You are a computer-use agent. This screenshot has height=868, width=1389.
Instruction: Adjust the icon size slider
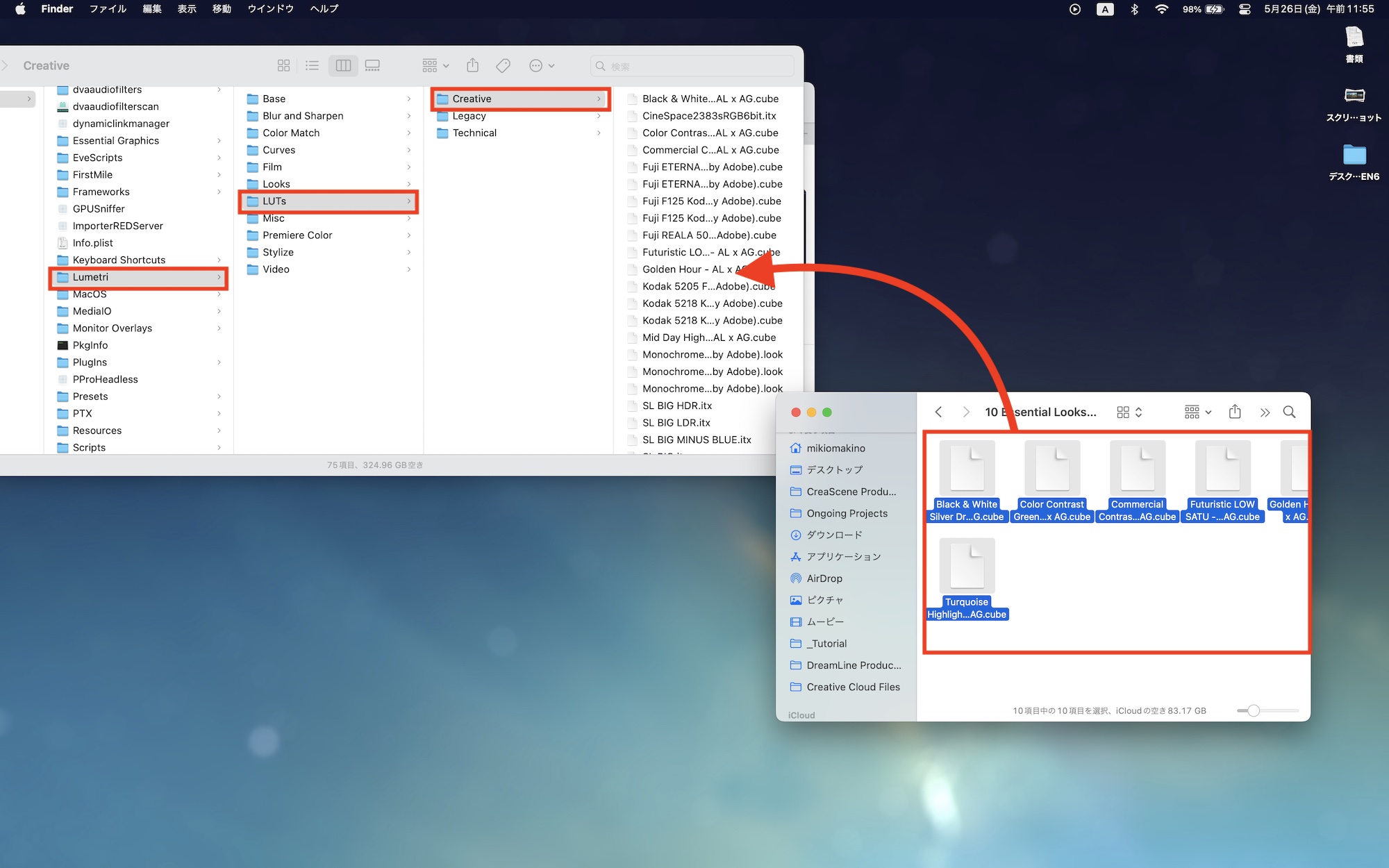coord(1254,710)
